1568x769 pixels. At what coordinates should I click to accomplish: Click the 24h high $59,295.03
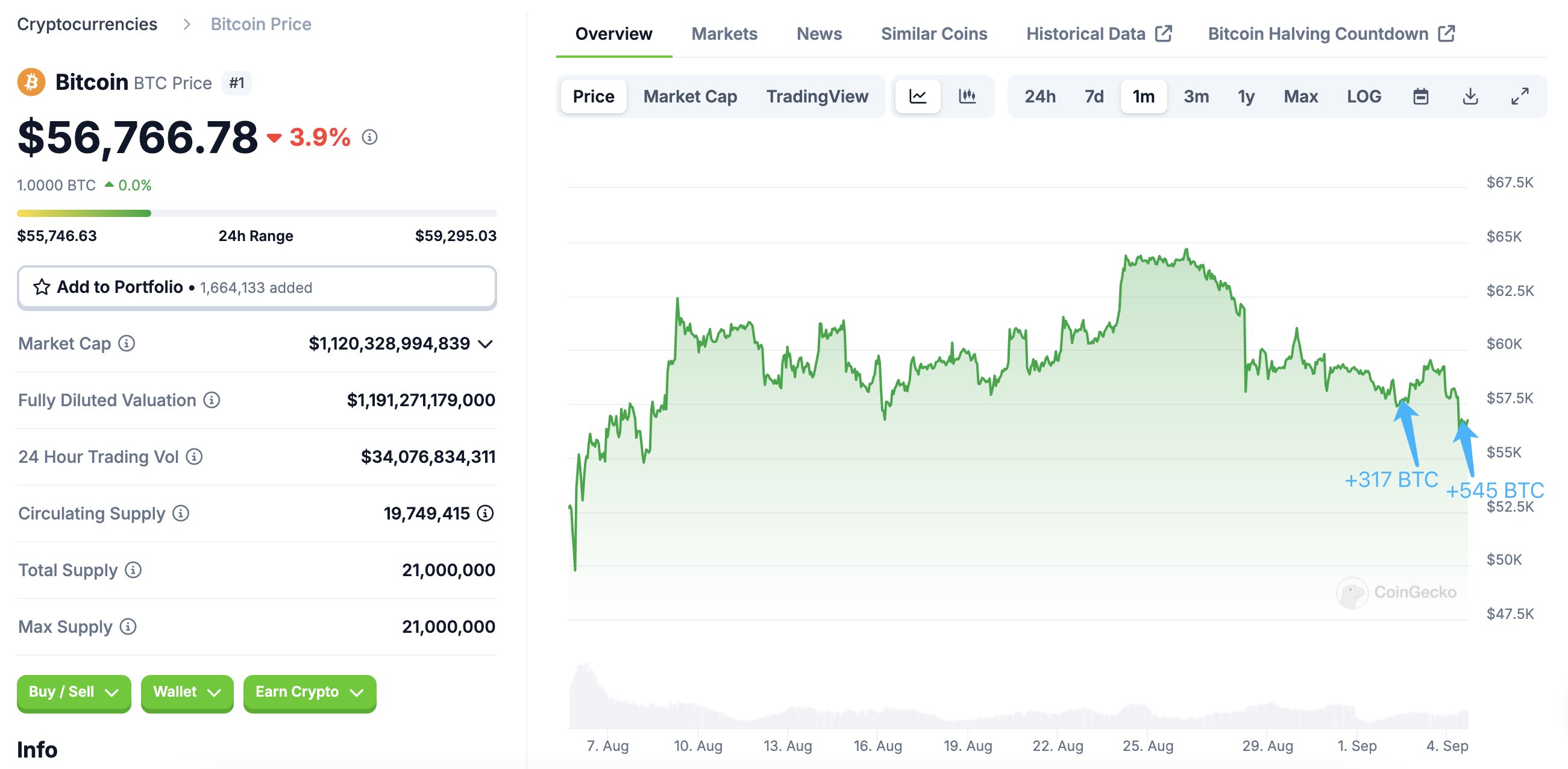coord(456,236)
